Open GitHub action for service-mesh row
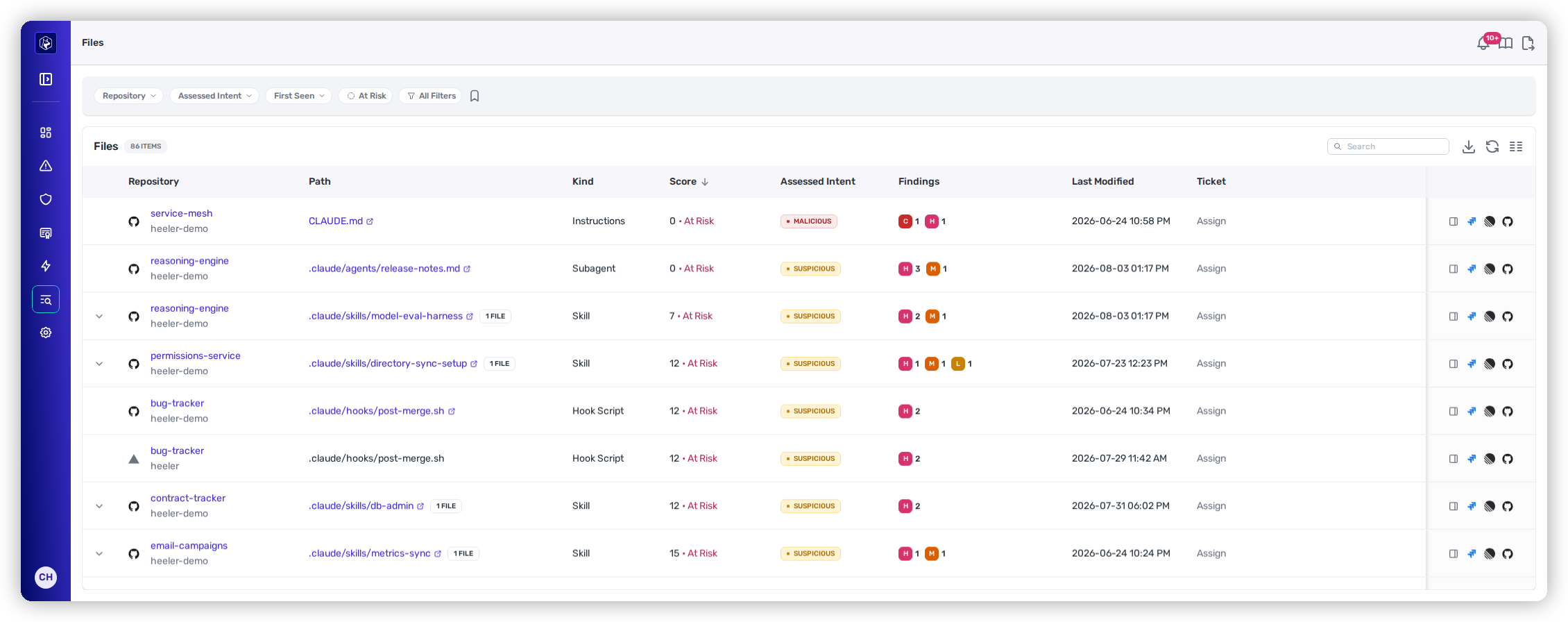1568x622 pixels. [x=1508, y=221]
